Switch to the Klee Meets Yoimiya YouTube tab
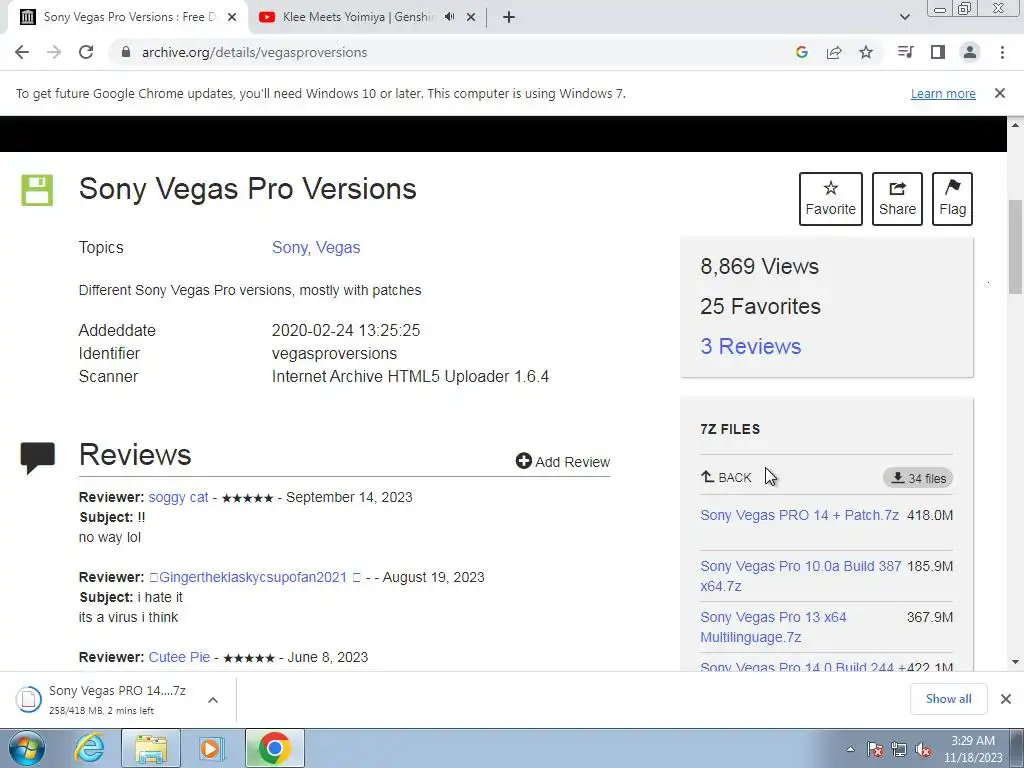Screen dimensions: 1024x768 pos(356,17)
